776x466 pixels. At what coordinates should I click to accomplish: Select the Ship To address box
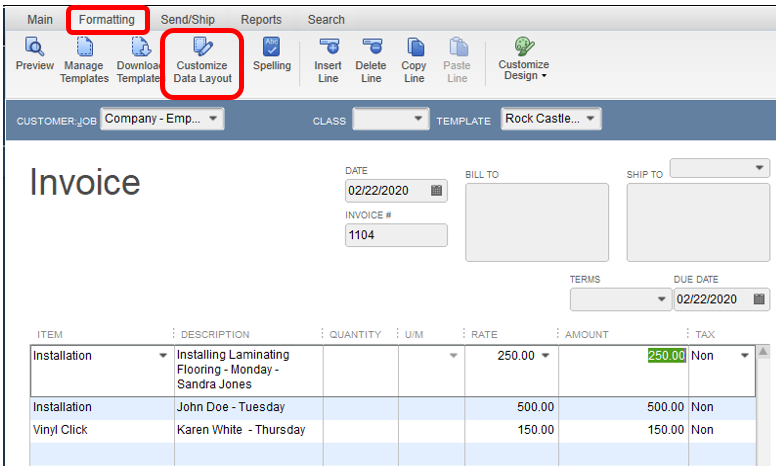698,222
